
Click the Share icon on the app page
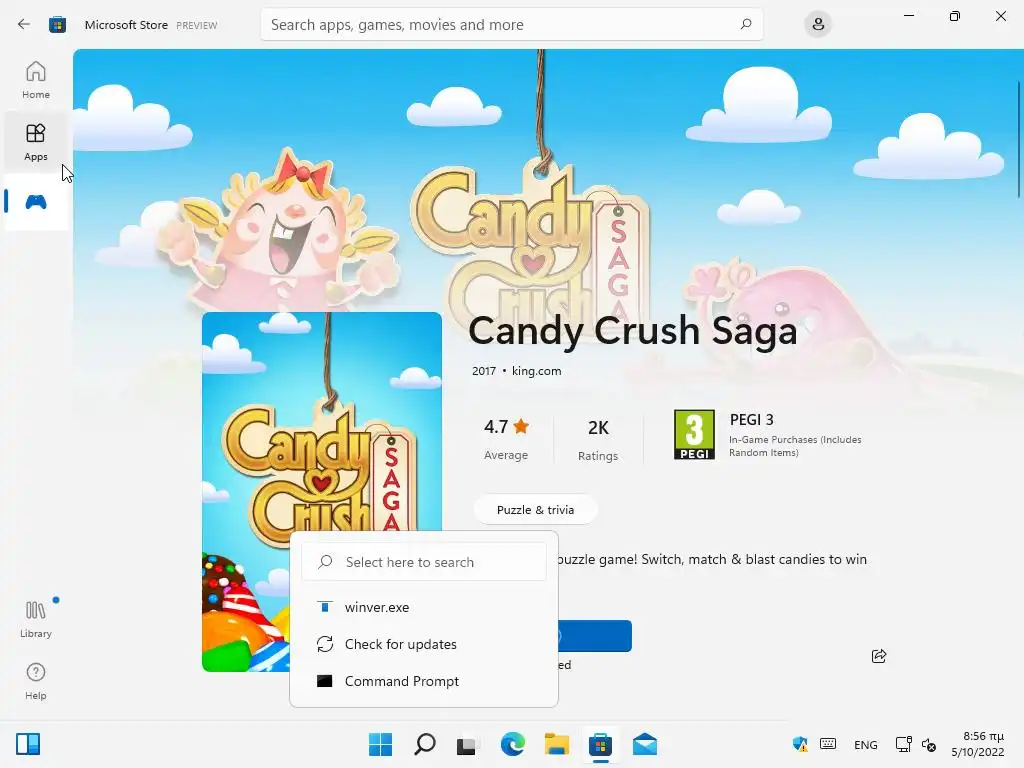point(879,656)
